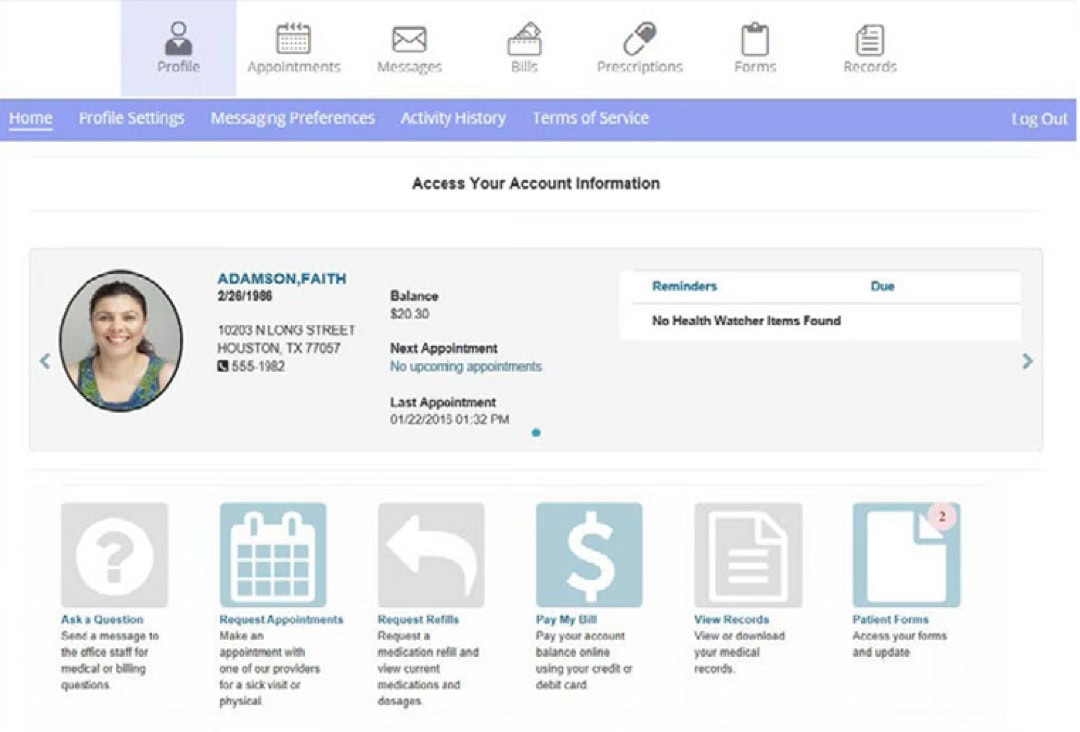Click Faith Adamson's profile photo
Image resolution: width=1080 pixels, height=732 pixels.
[121, 340]
